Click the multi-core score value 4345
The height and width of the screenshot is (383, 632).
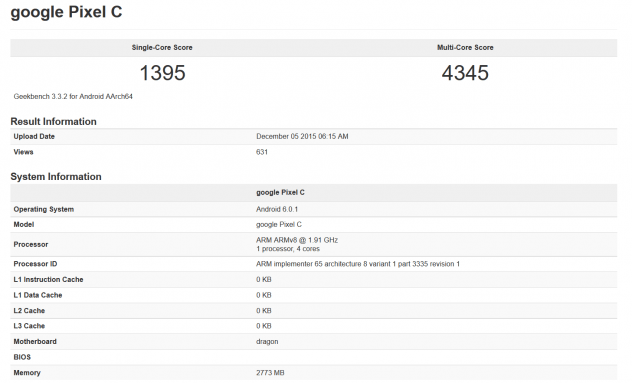pyautogui.click(x=465, y=73)
